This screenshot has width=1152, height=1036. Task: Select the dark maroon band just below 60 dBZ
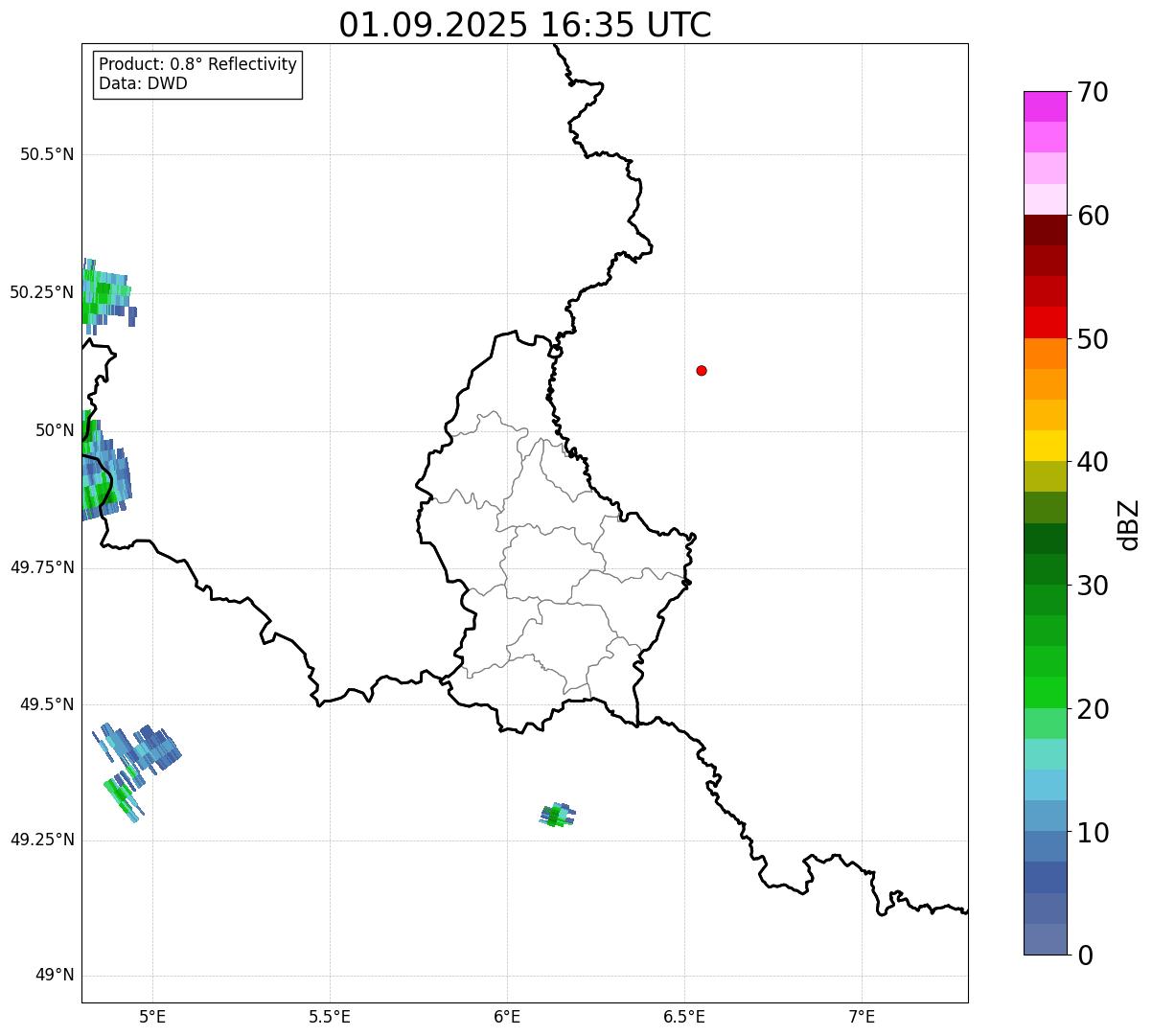[1045, 230]
